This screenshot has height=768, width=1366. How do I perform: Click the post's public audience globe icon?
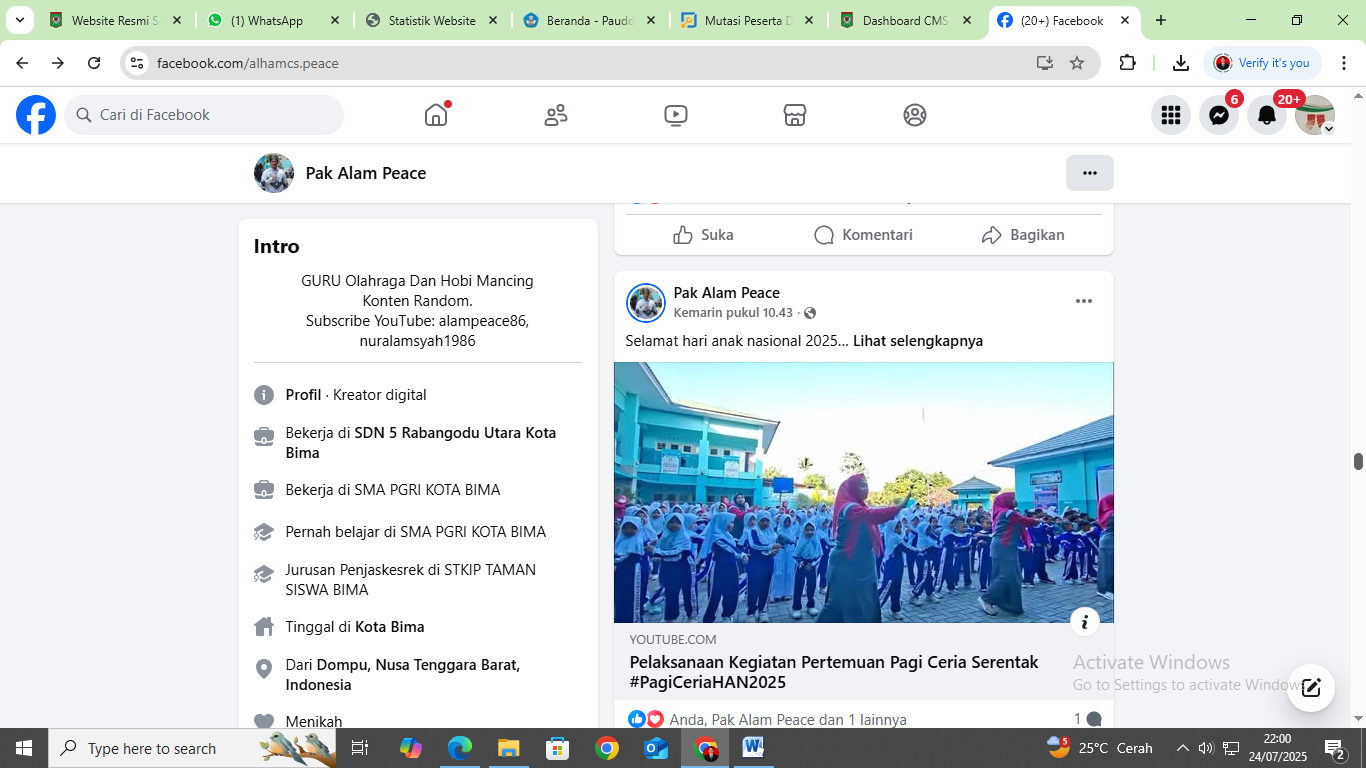click(810, 313)
